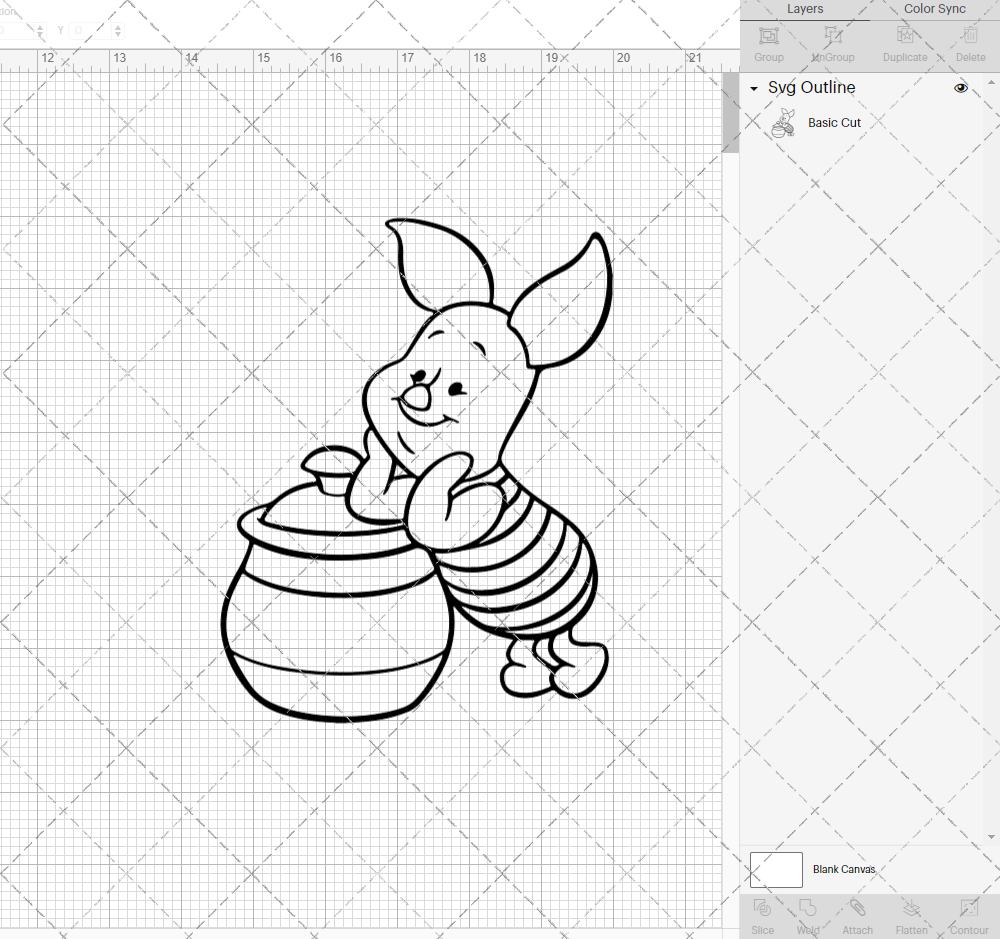Click the Attach tool
The height and width of the screenshot is (939, 1000).
coord(857,915)
